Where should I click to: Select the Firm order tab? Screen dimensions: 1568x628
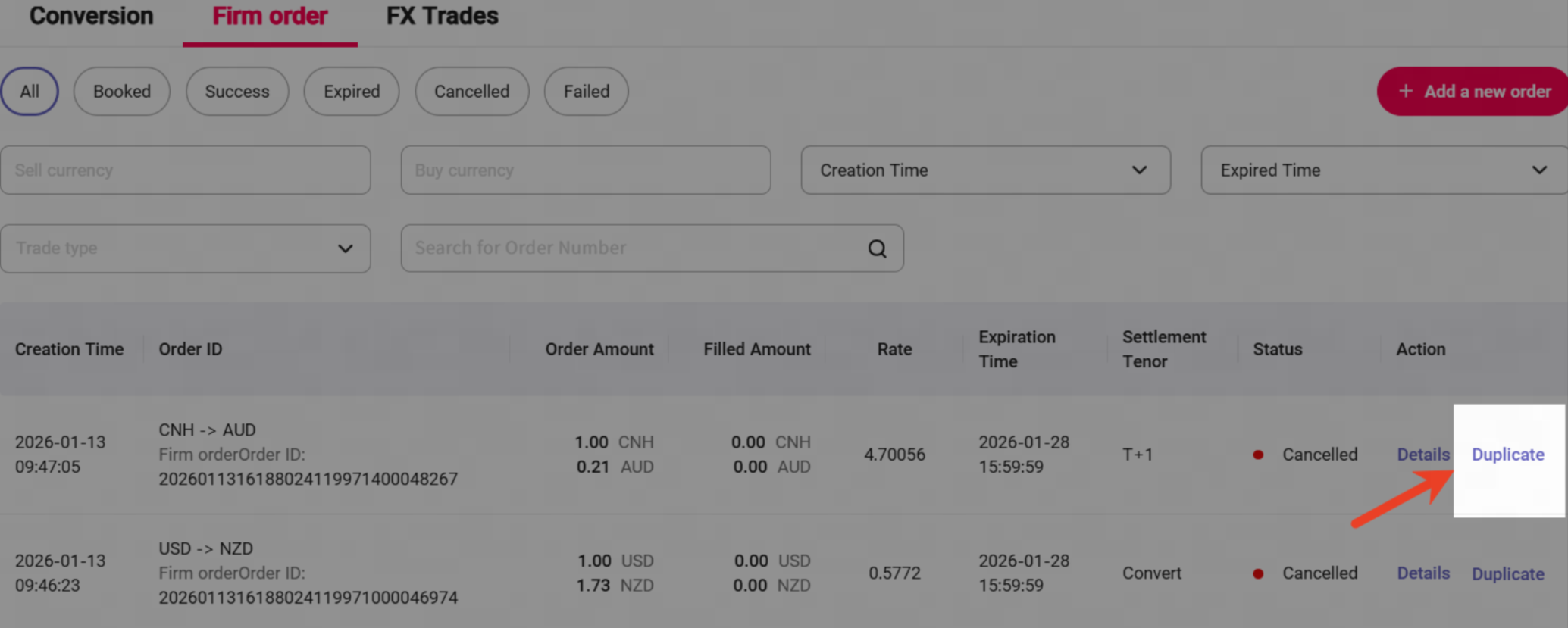coord(270,17)
